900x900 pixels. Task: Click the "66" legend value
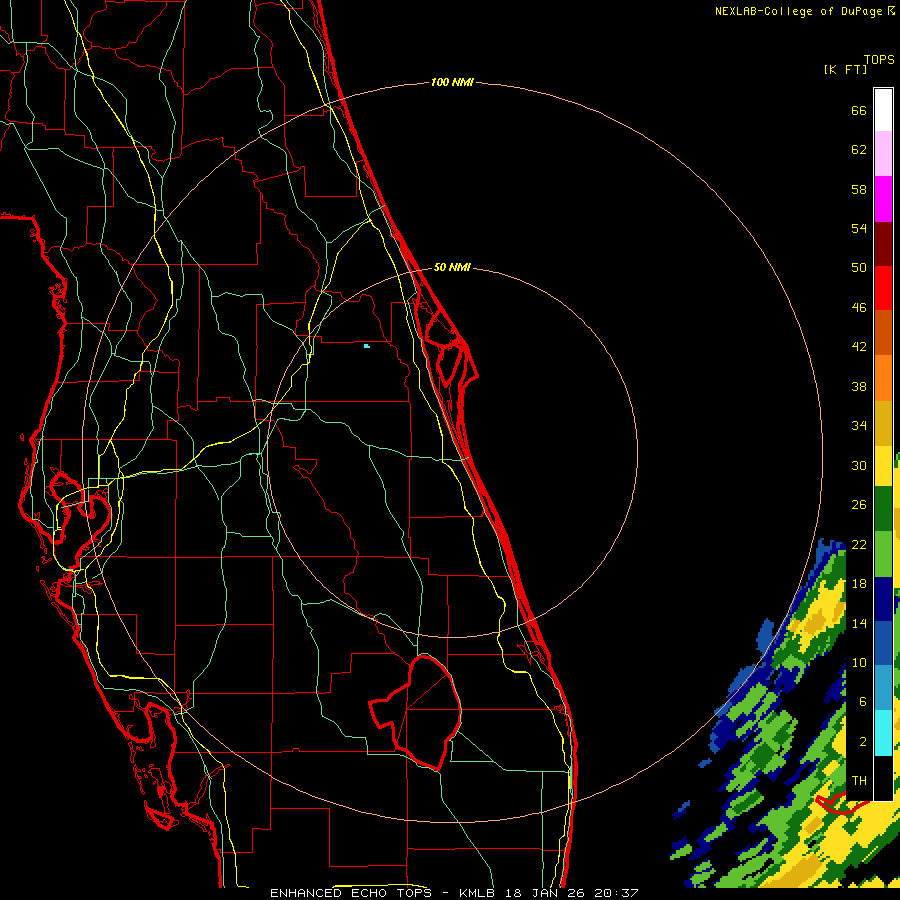(859, 110)
